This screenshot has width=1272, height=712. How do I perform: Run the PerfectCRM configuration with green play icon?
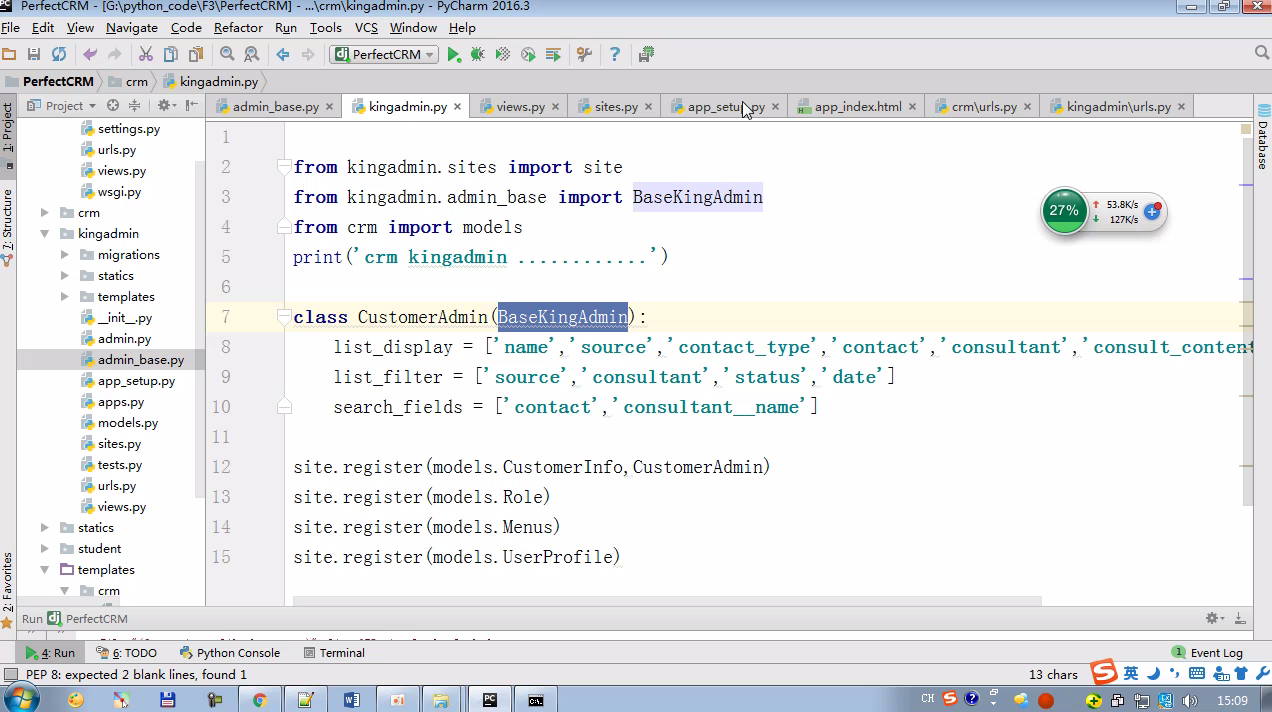coord(454,54)
